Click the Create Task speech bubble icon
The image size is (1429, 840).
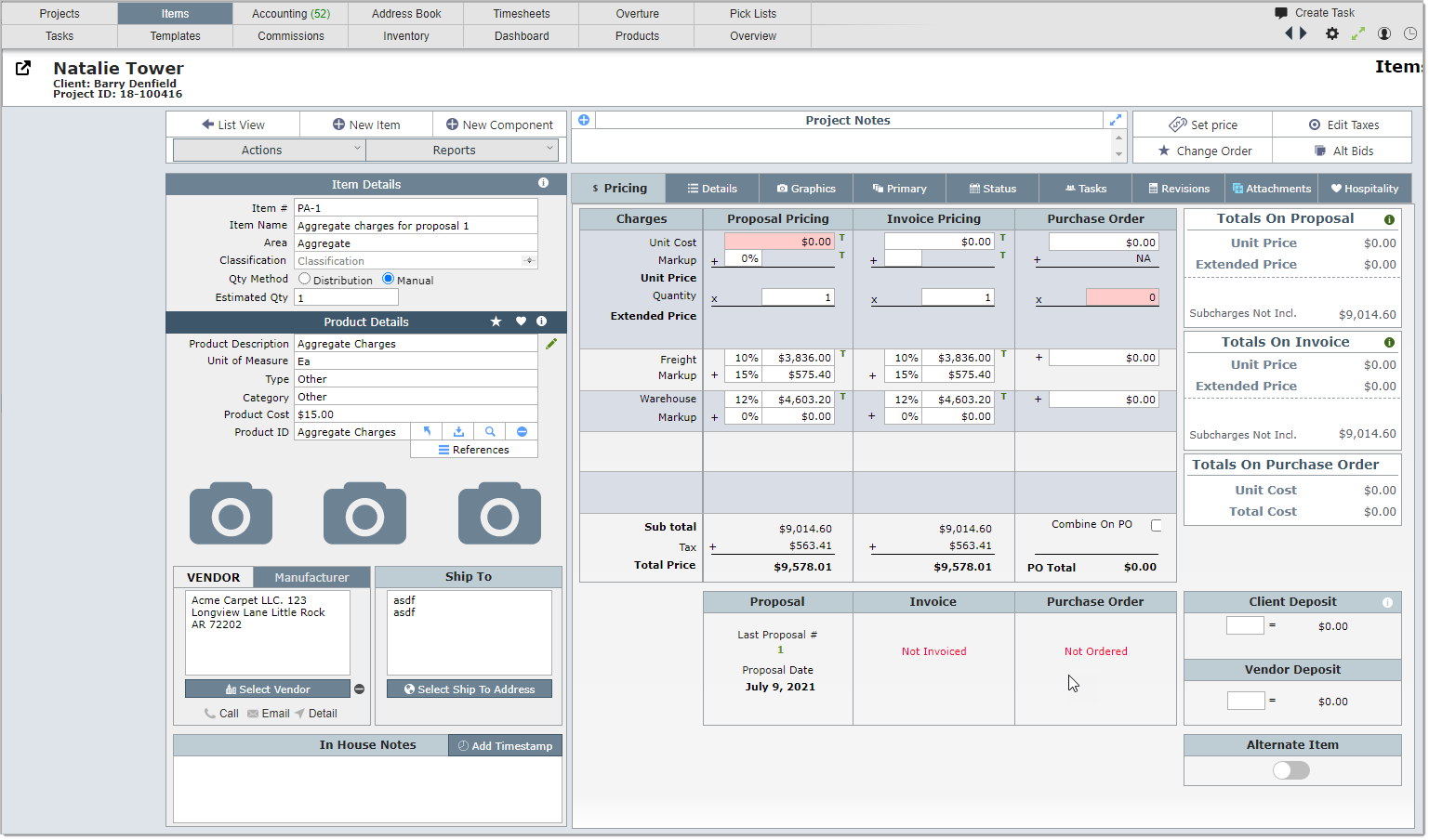tap(1281, 13)
